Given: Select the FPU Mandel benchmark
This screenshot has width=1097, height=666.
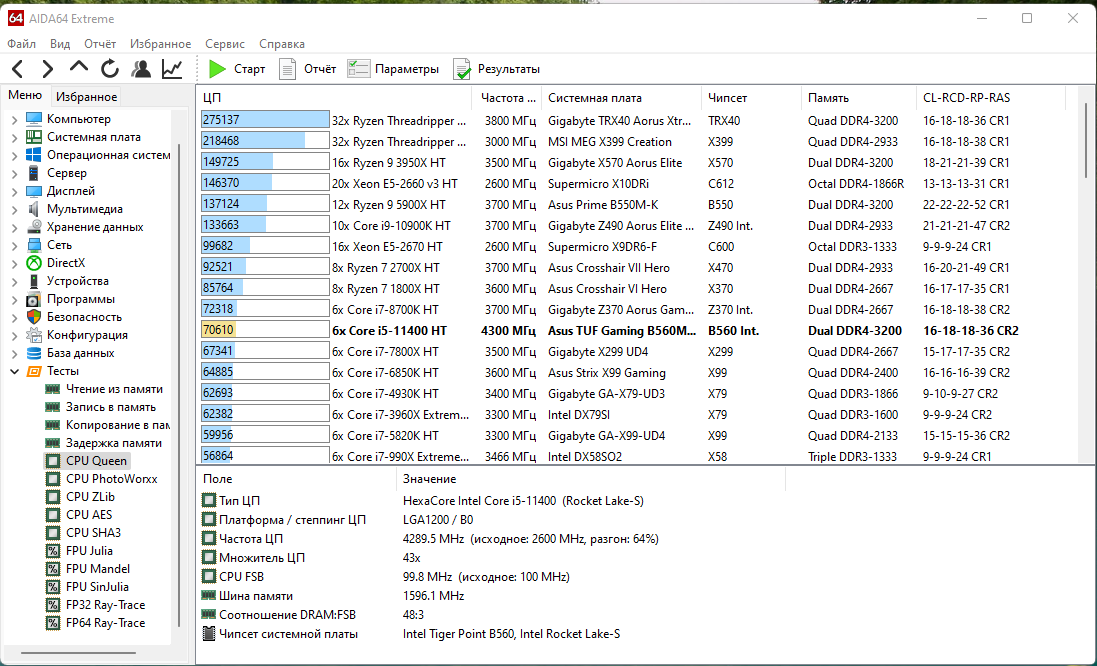Looking at the screenshot, I should click(x=87, y=569).
